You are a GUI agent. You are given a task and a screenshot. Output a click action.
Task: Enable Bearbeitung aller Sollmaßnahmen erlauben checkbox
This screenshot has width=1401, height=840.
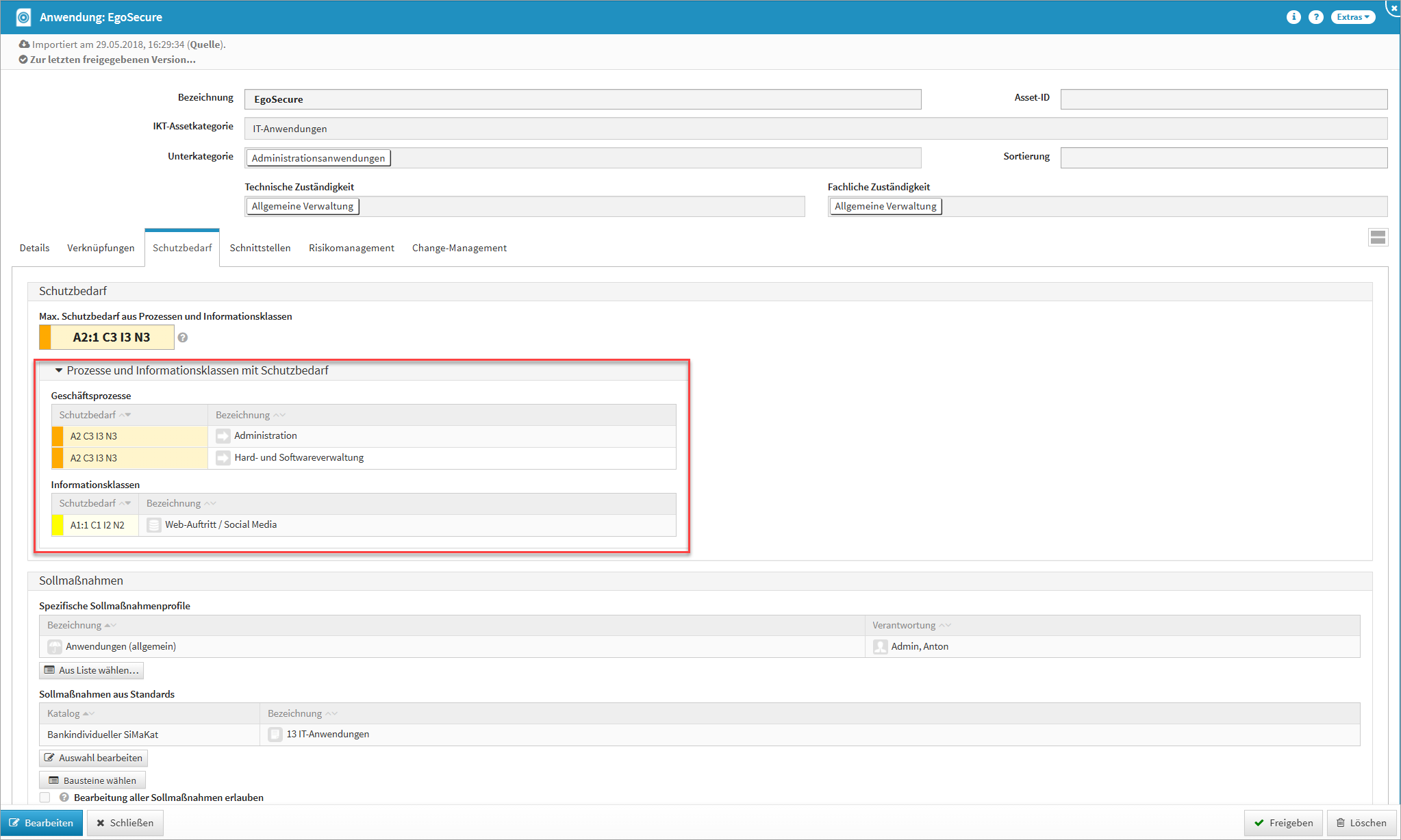coord(45,798)
